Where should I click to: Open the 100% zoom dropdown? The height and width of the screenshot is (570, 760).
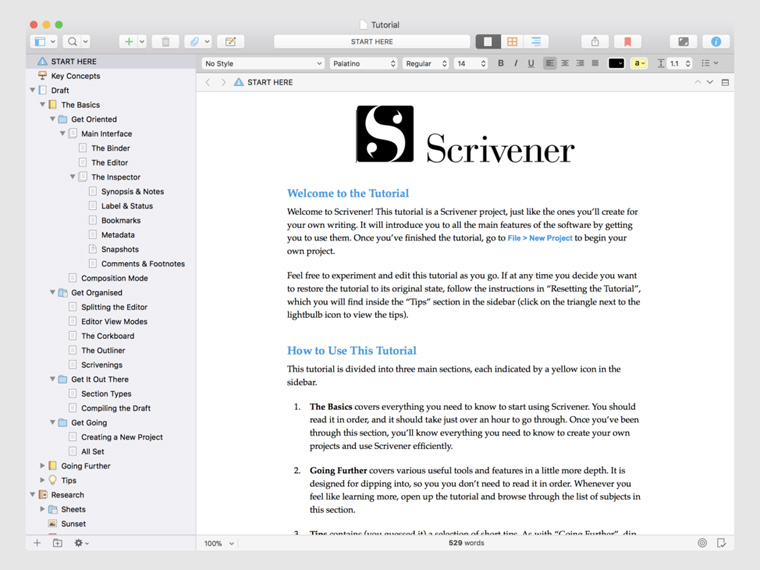click(219, 543)
